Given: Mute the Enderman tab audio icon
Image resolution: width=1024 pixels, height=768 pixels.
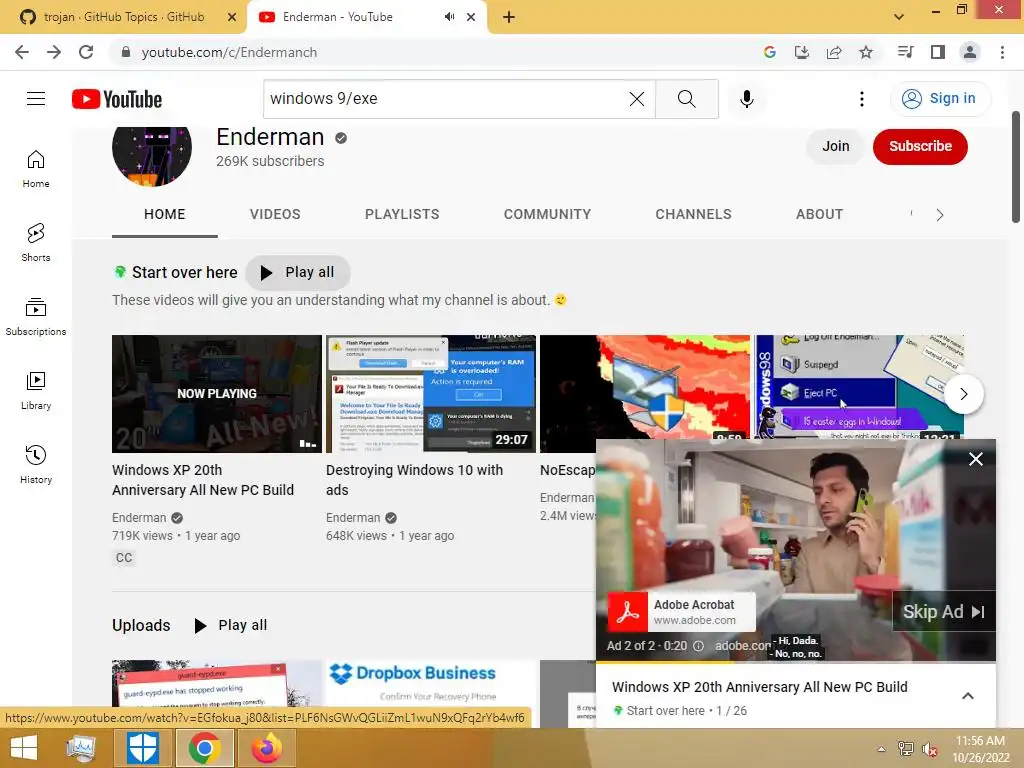Looking at the screenshot, I should pyautogui.click(x=449, y=17).
